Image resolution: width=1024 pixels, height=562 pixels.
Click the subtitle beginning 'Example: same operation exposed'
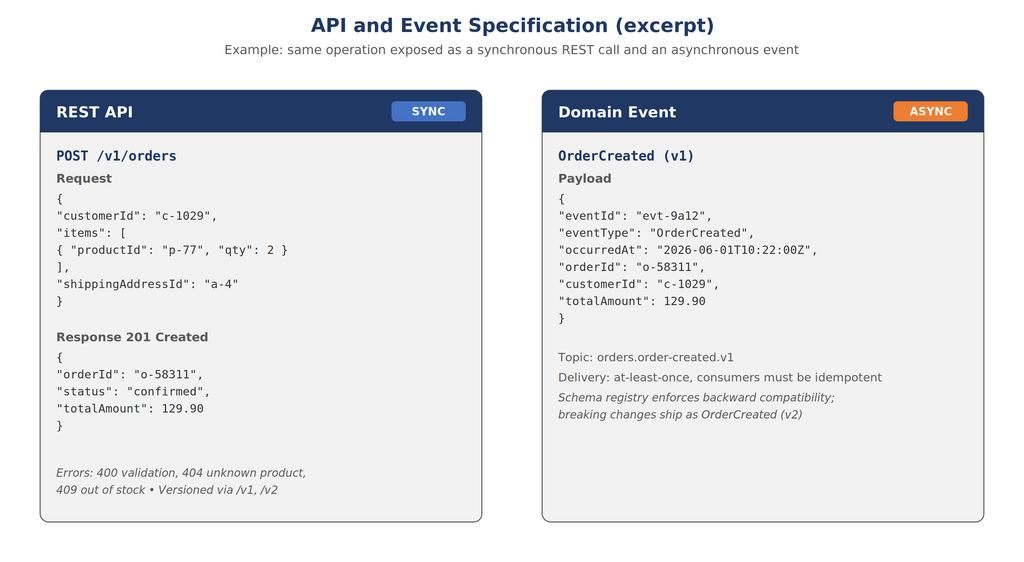511,50
